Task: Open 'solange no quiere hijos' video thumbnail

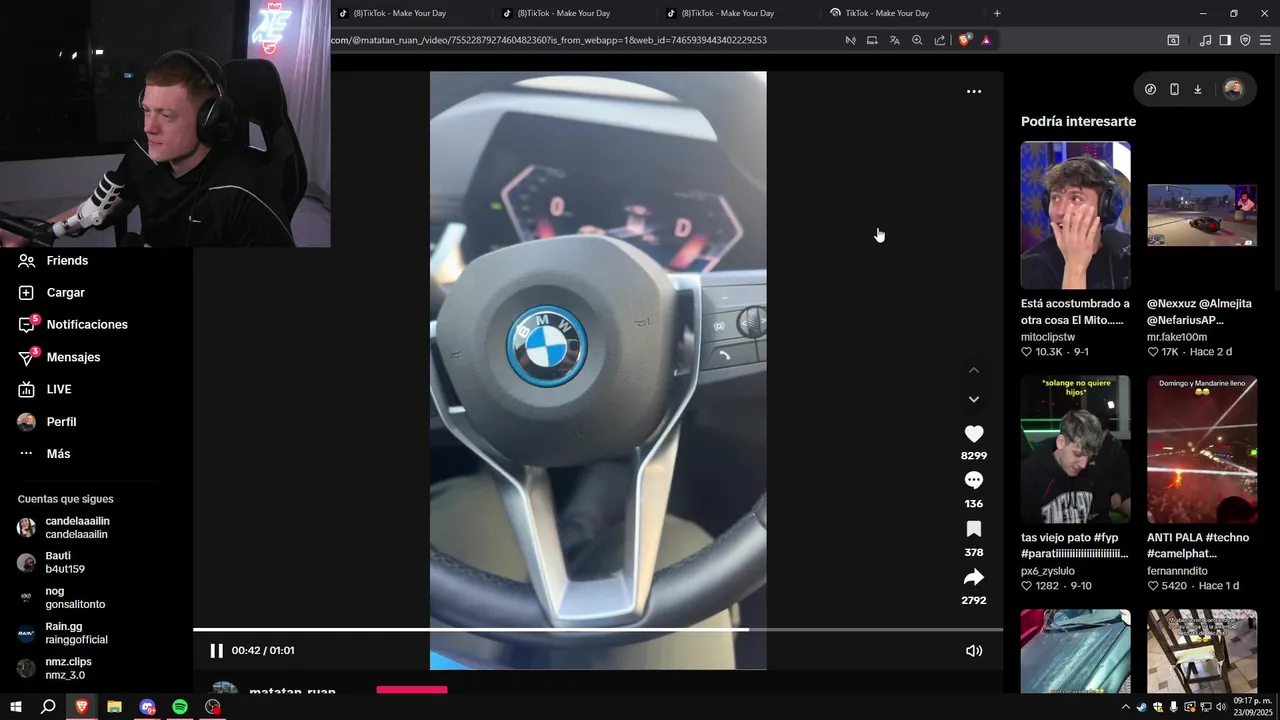Action: click(1075, 449)
